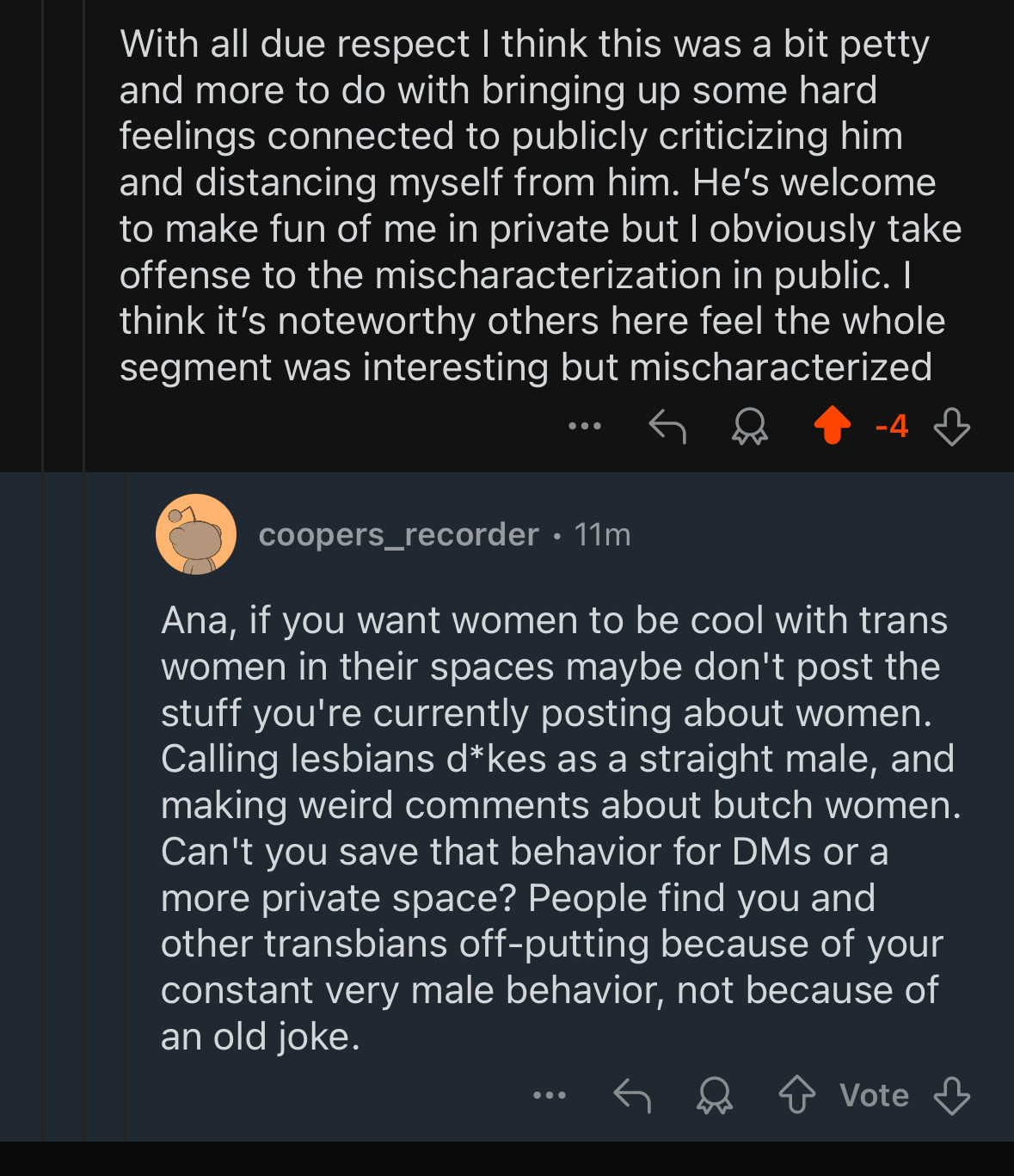This screenshot has width=1014, height=1176.
Task: Upvote coopers_recorder's comment
Action: pyautogui.click(x=796, y=1095)
